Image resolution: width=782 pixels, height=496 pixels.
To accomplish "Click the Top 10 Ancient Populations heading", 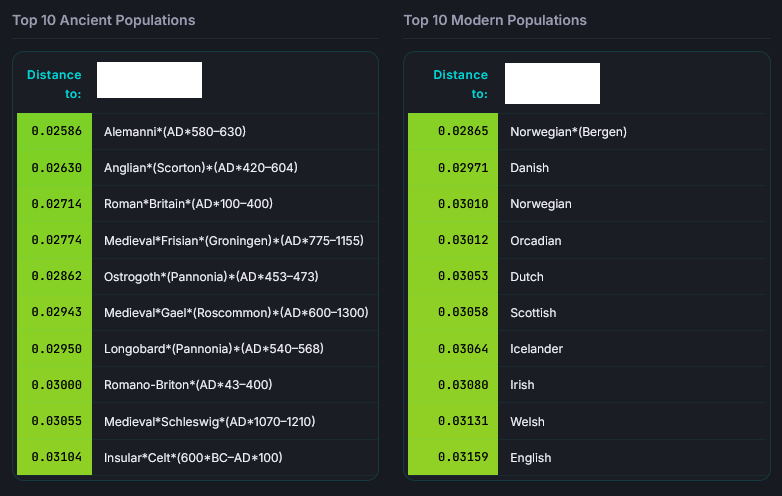I will point(104,20).
